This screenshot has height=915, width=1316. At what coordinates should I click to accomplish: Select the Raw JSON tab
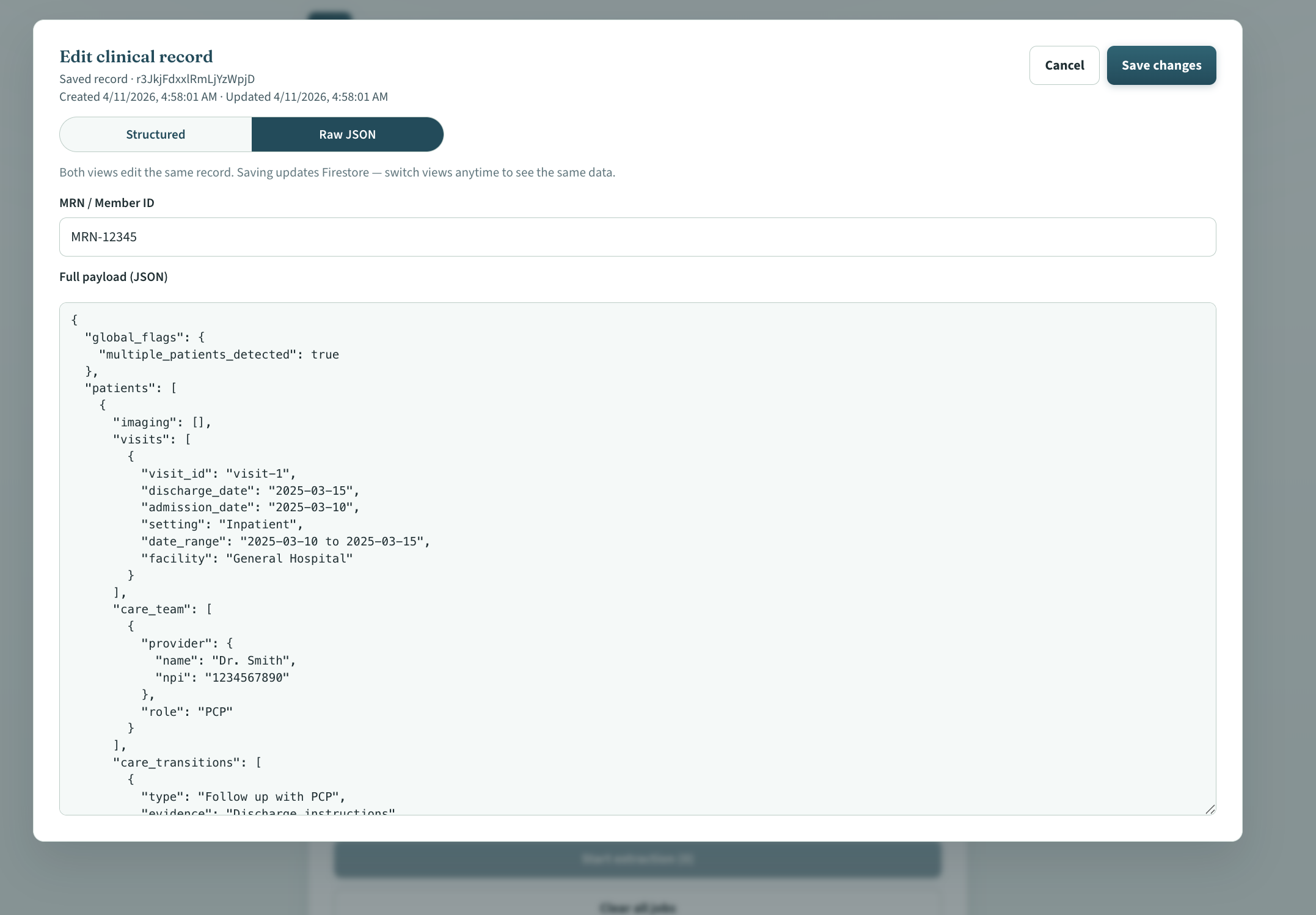click(x=347, y=134)
